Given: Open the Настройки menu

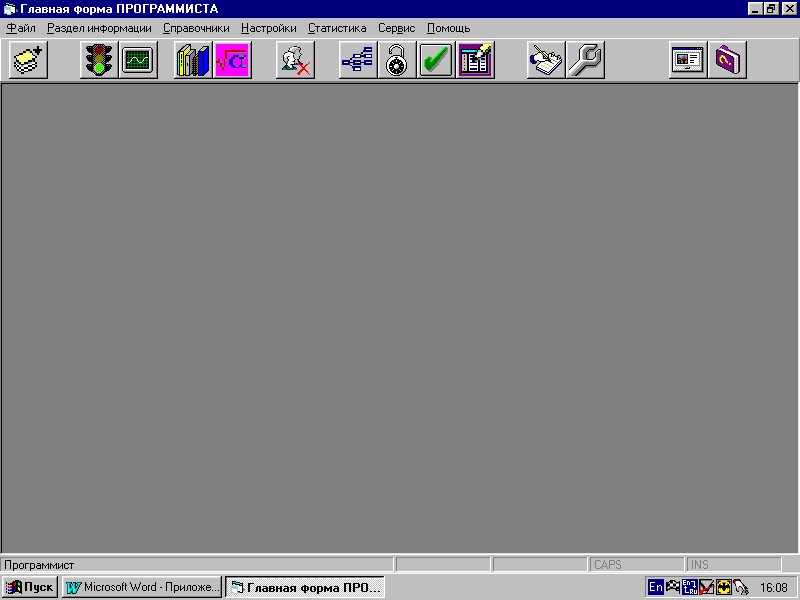Looking at the screenshot, I should [269, 29].
